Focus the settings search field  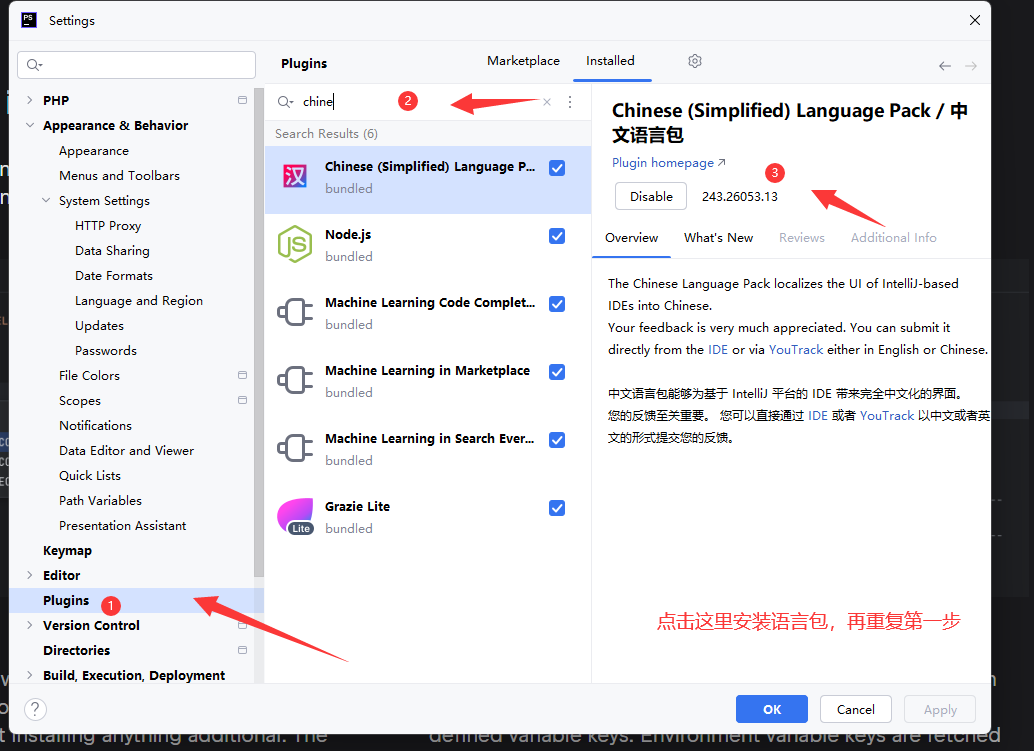click(x=137, y=65)
